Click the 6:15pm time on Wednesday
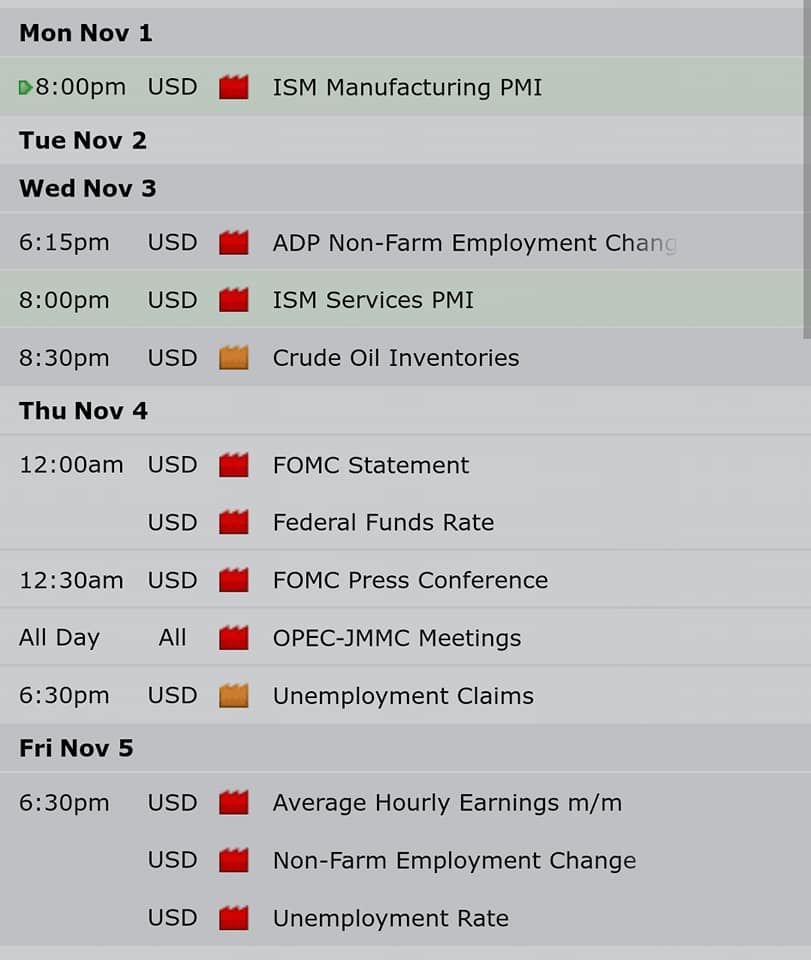The width and height of the screenshot is (811, 960). pos(64,242)
